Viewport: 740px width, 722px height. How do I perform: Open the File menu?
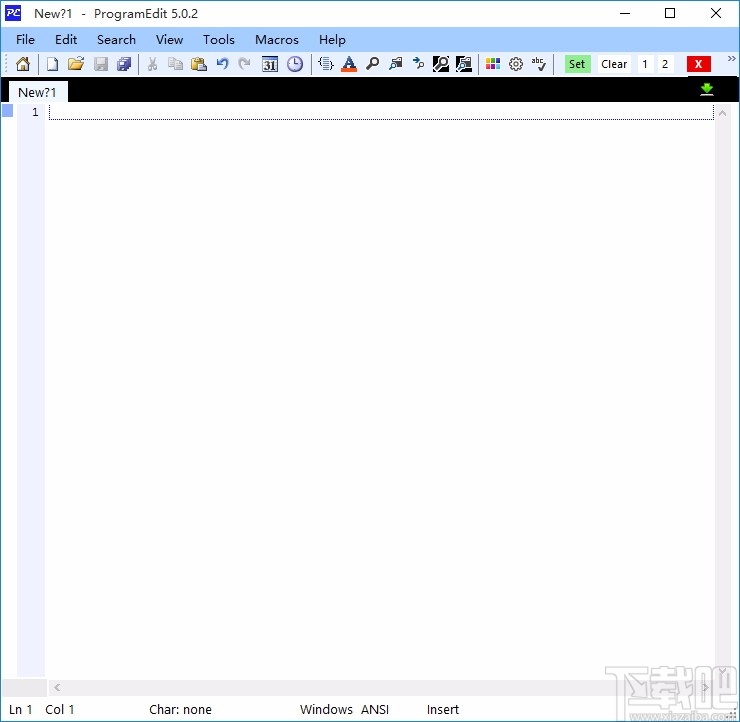coord(25,40)
